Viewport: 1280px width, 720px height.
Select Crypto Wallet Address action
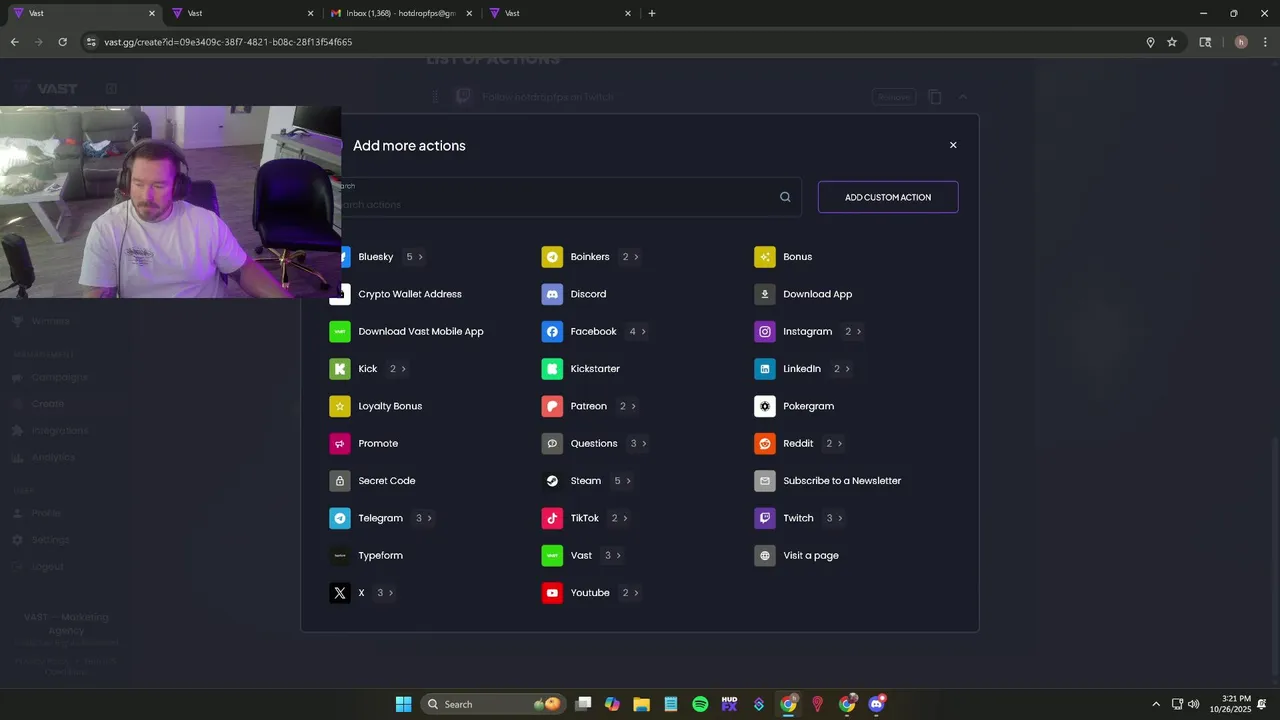[410, 294]
